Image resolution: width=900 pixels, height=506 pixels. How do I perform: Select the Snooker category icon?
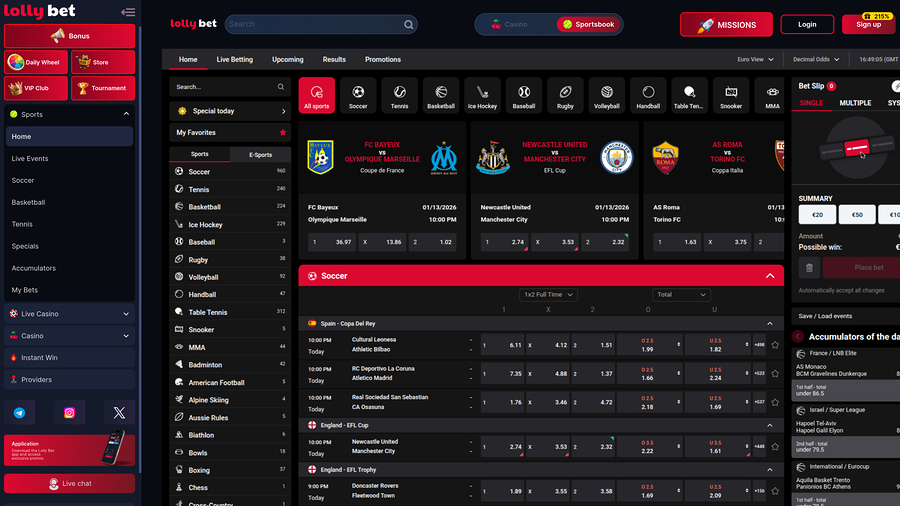(731, 95)
